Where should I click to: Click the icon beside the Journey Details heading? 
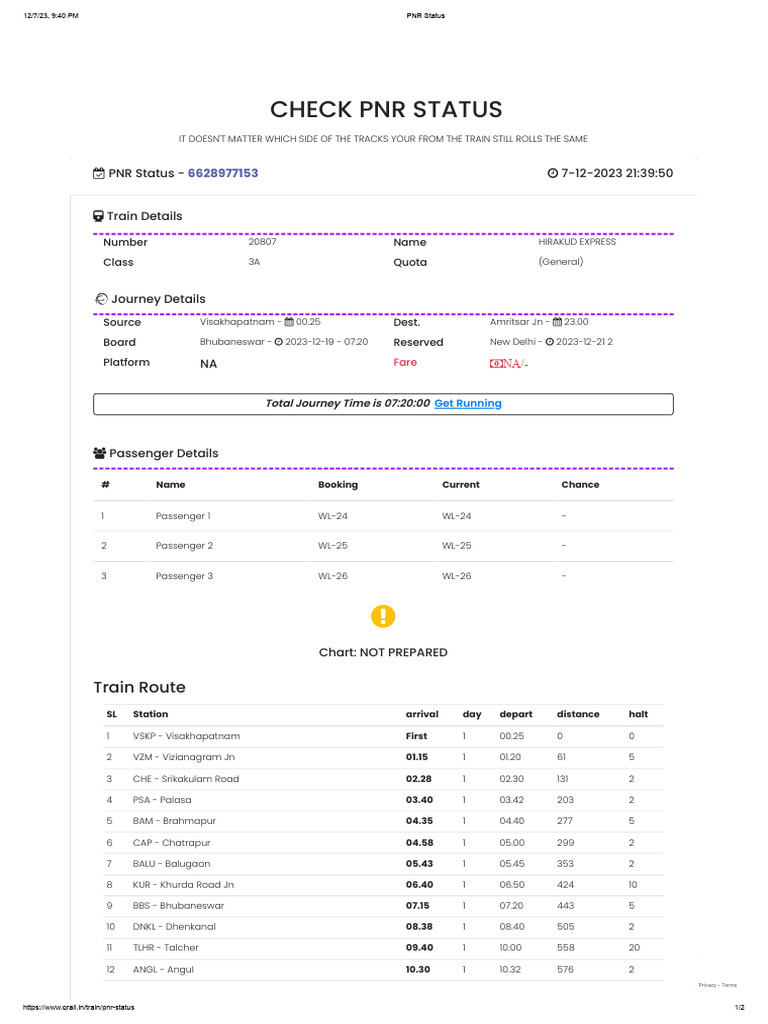pyautogui.click(x=100, y=300)
